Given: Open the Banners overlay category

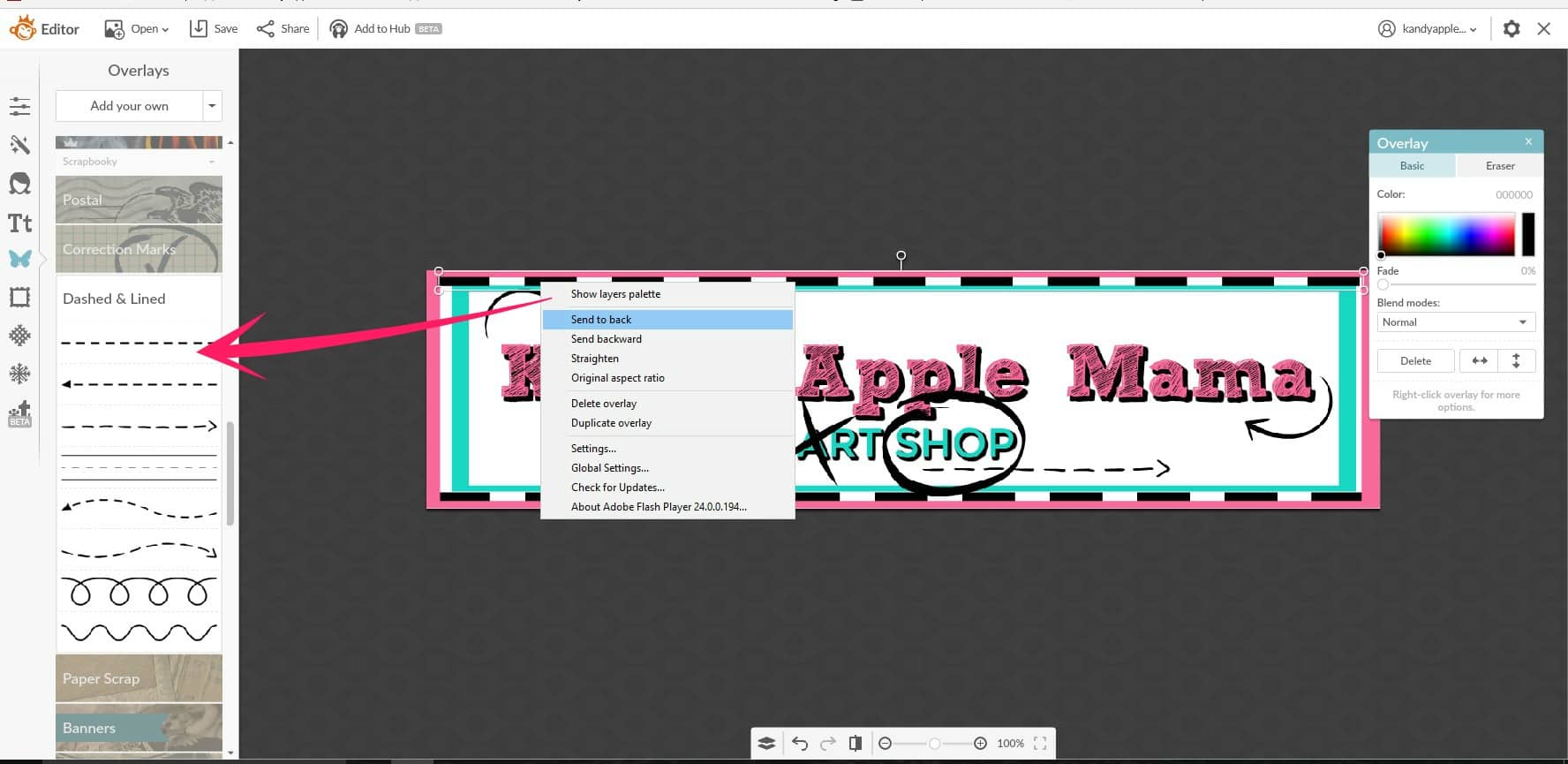Looking at the screenshot, I should click(x=139, y=728).
